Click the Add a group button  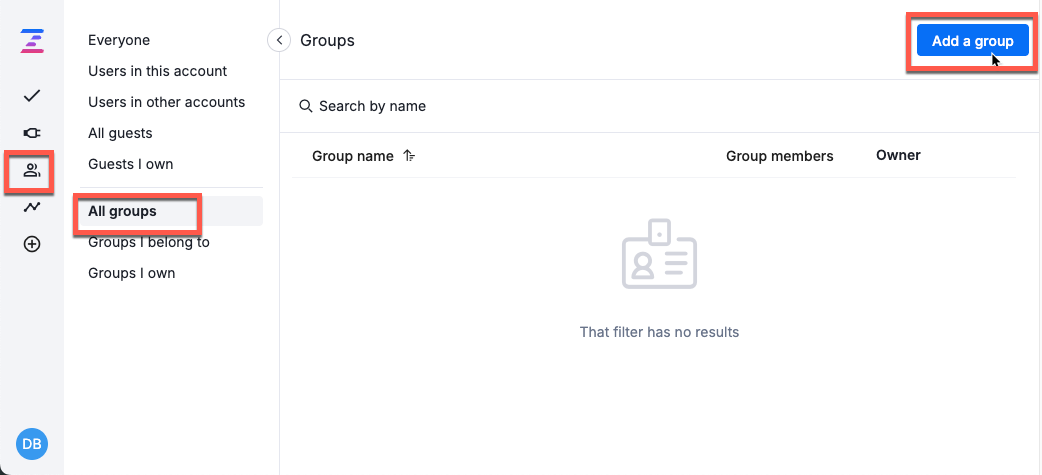972,41
